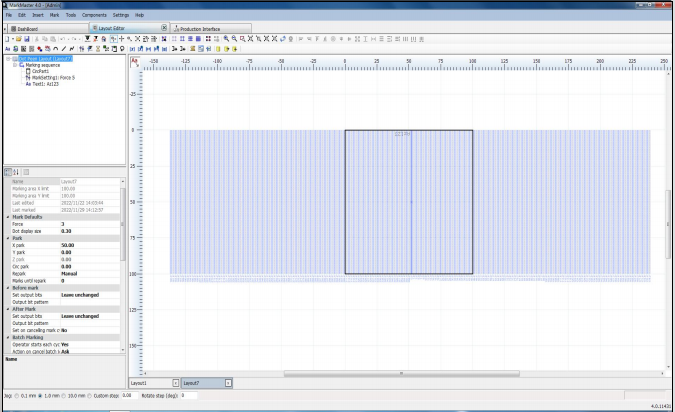Collapse the Dot Peen Layout tree root

pos(8,59)
